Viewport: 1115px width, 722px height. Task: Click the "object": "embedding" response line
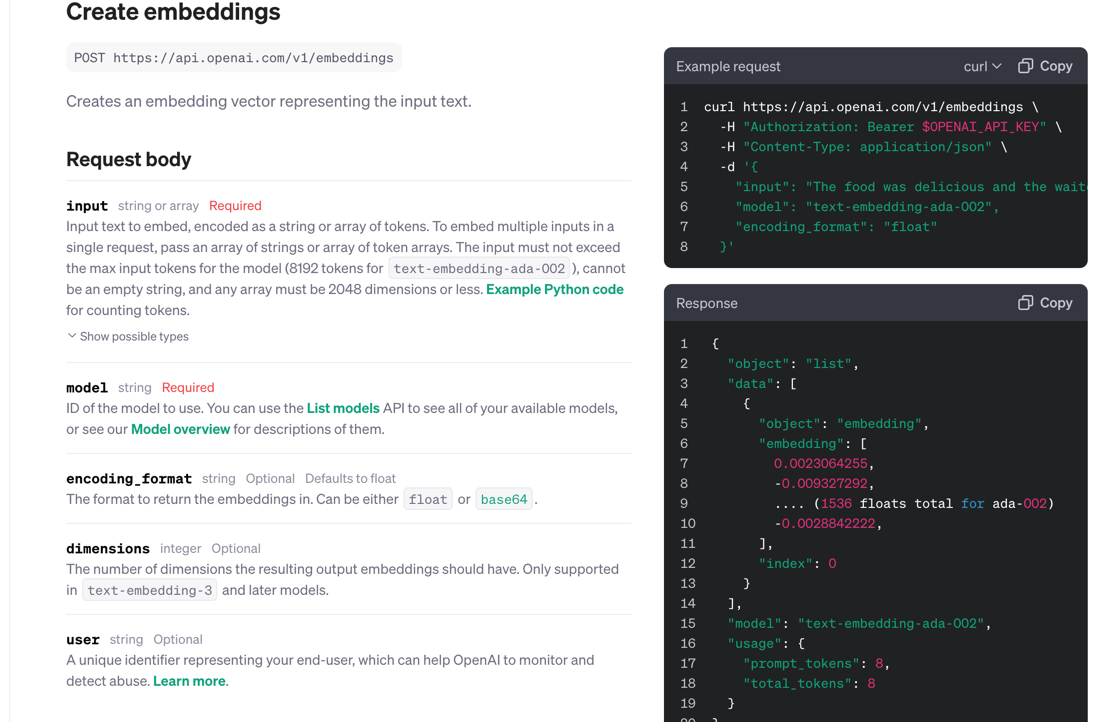843,424
